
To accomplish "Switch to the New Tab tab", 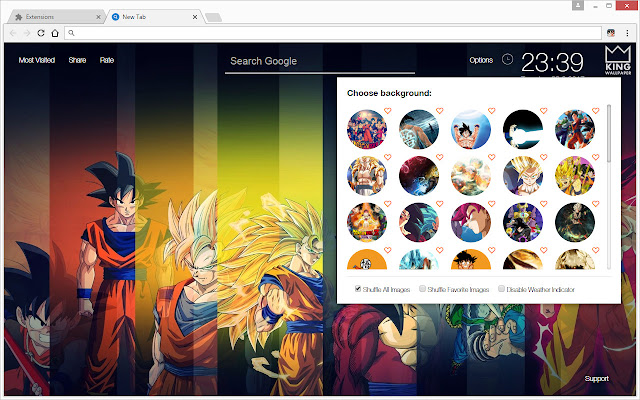I will coord(153,17).
